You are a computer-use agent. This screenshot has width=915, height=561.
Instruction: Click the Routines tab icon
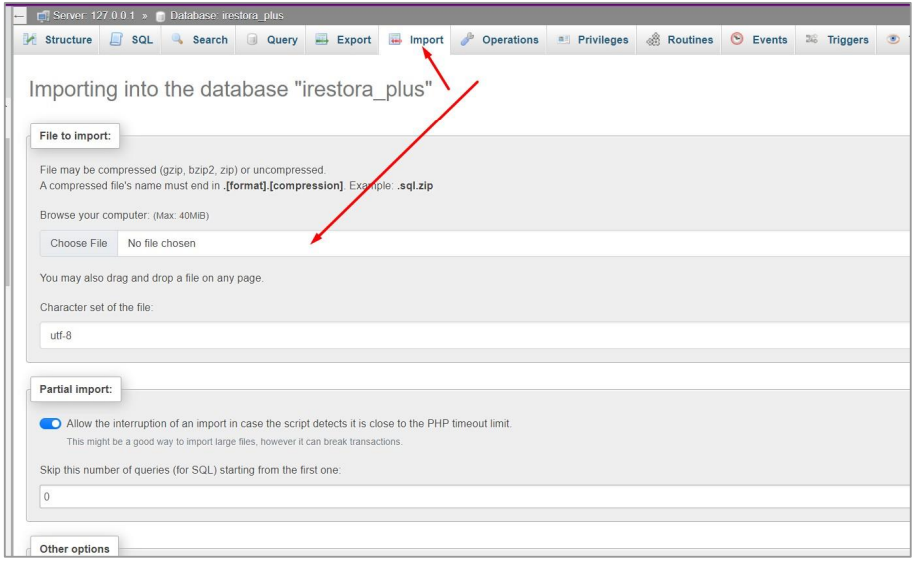653,40
